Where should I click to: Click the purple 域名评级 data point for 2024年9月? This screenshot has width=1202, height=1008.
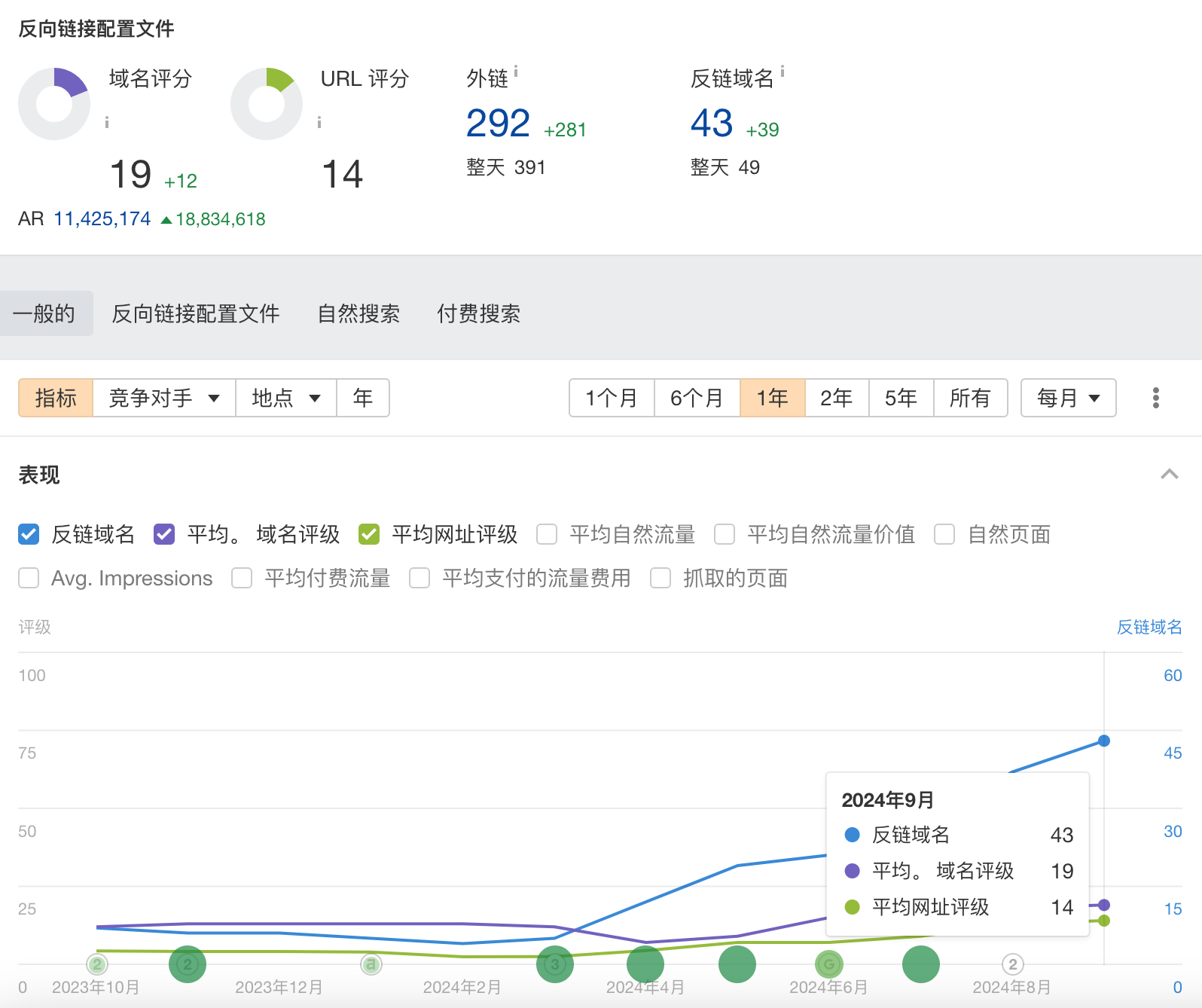click(1104, 905)
